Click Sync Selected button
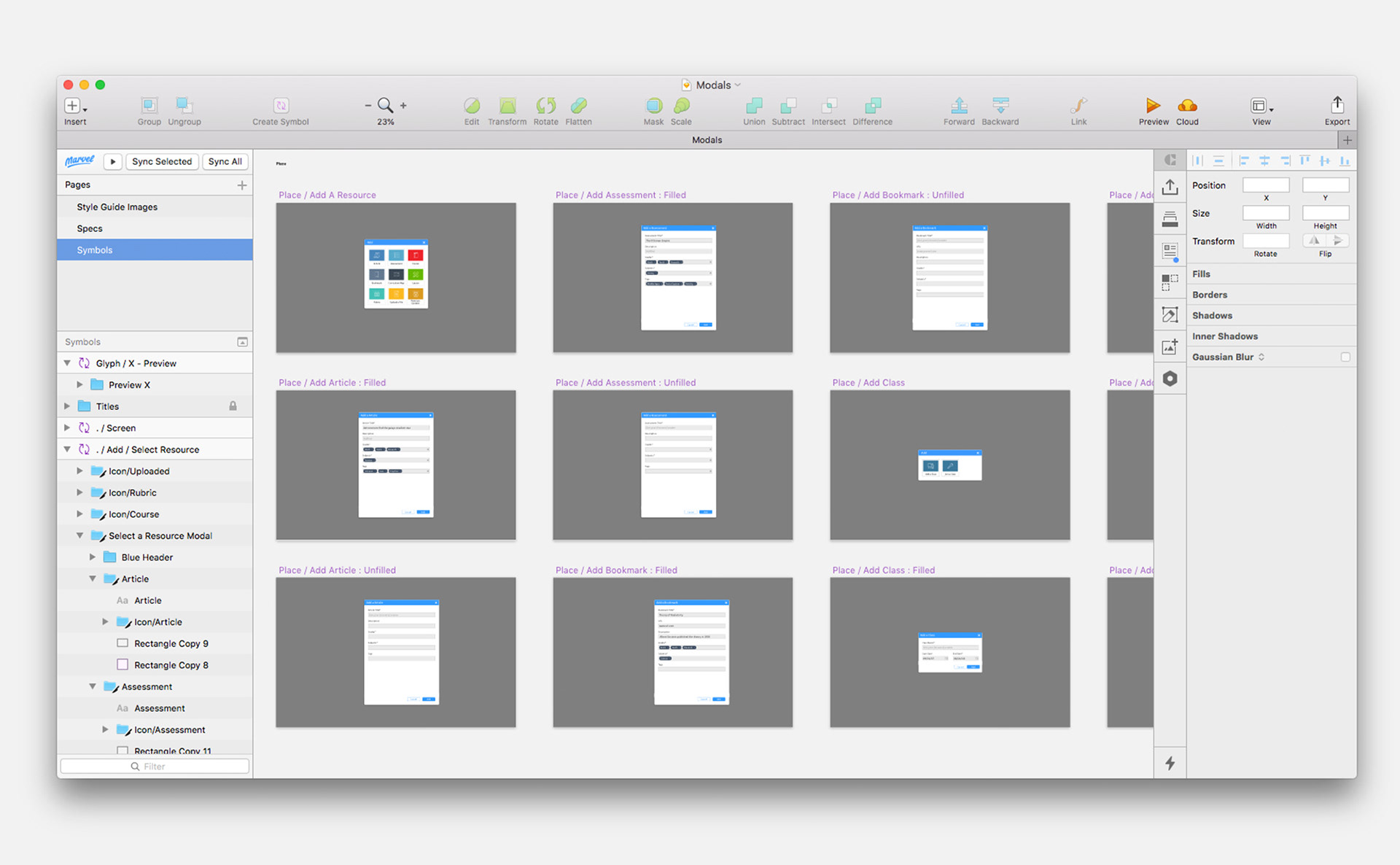 pyautogui.click(x=162, y=161)
